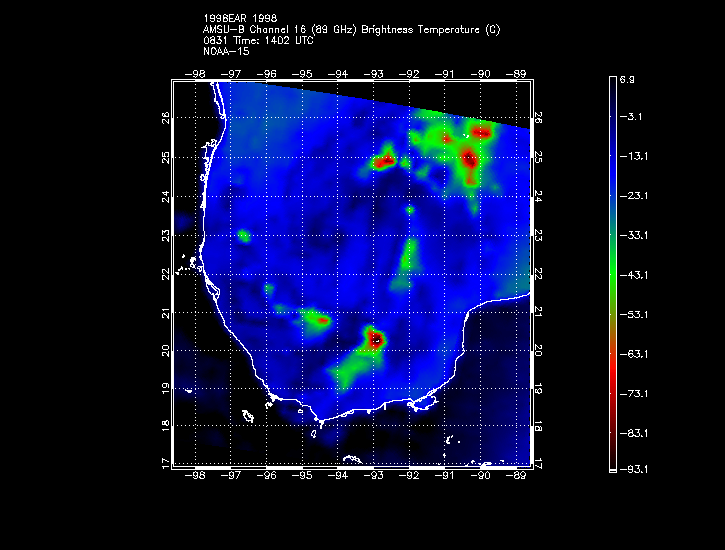This screenshot has height=550, width=725.
Task: Click the -93.1 color bar label
Action: pos(638,468)
